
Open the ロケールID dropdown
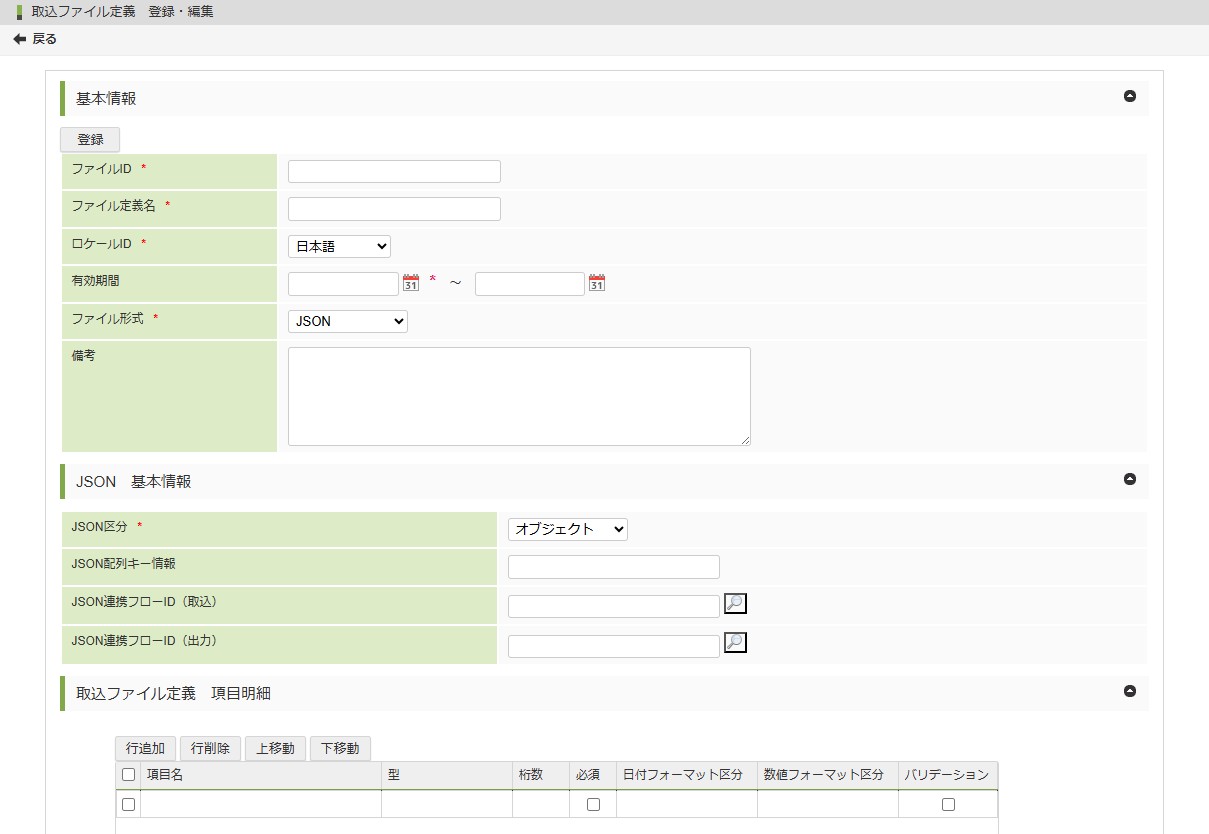coord(339,246)
